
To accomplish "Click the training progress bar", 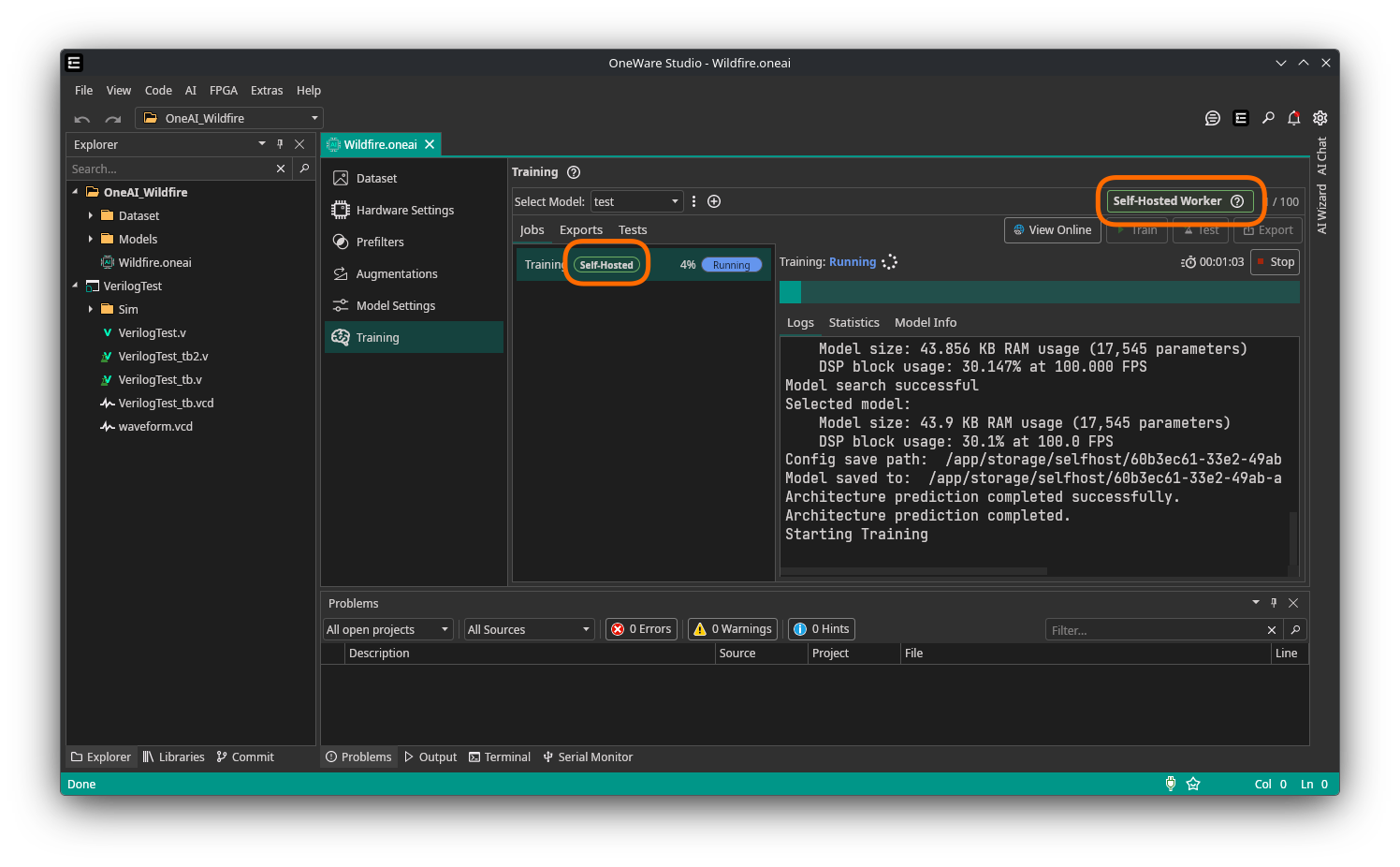I will [1039, 291].
